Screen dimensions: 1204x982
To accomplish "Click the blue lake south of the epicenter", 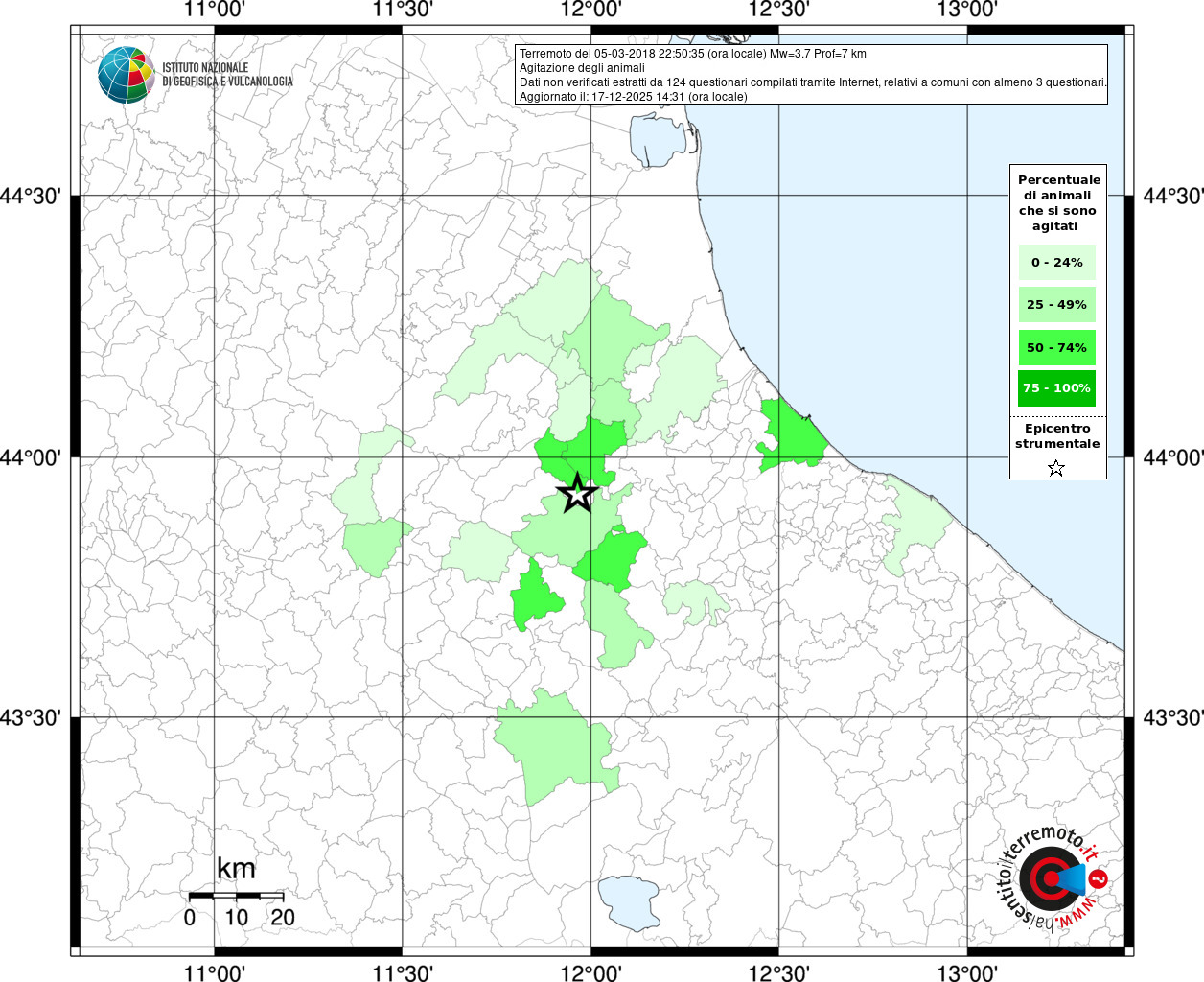I will point(629,902).
